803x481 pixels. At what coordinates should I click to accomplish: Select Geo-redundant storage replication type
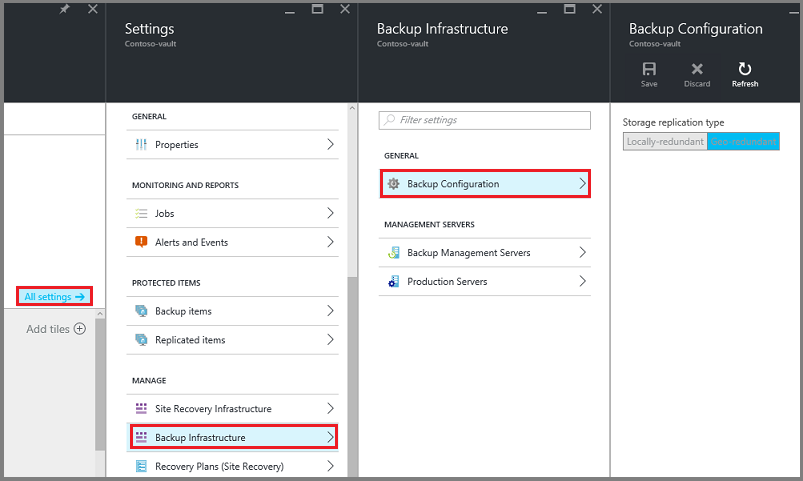743,142
